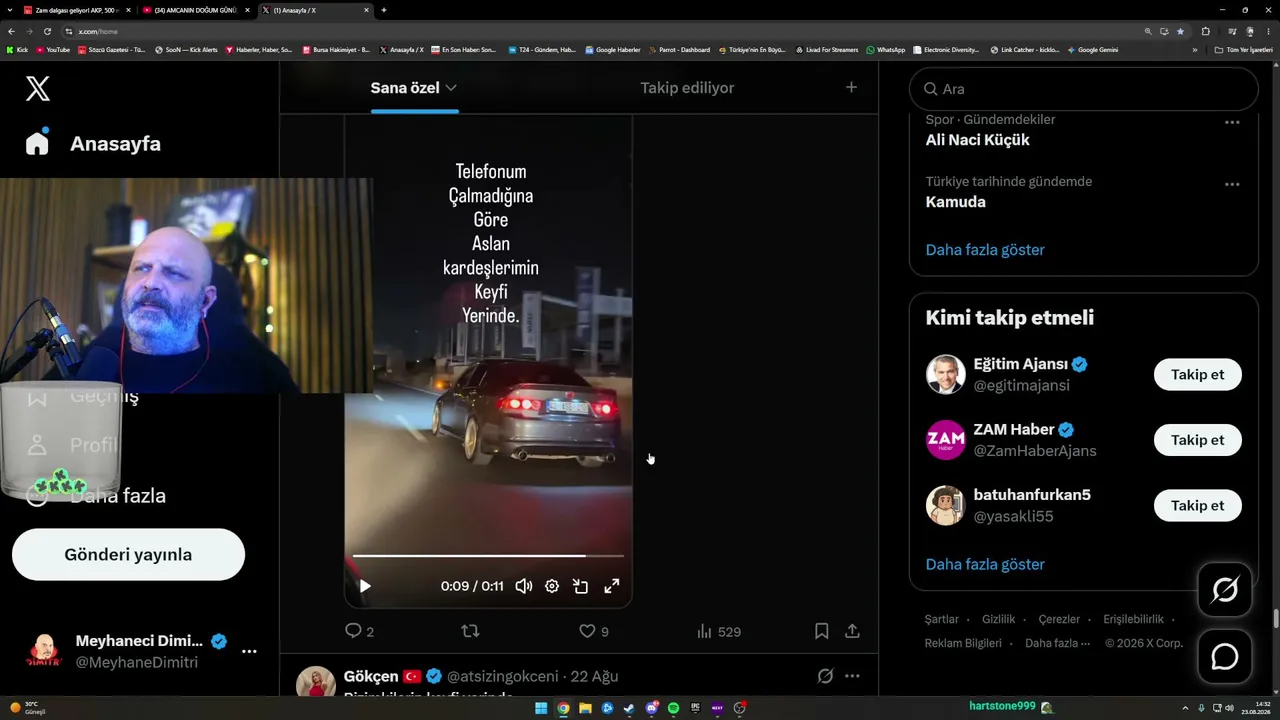Switch to the Zam dalgası geliyor browser tab
This screenshot has height=720, width=1280.
75,10
